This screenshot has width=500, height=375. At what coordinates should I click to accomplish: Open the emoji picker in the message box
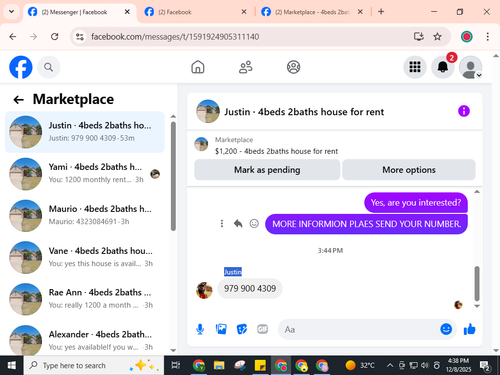pos(446,329)
